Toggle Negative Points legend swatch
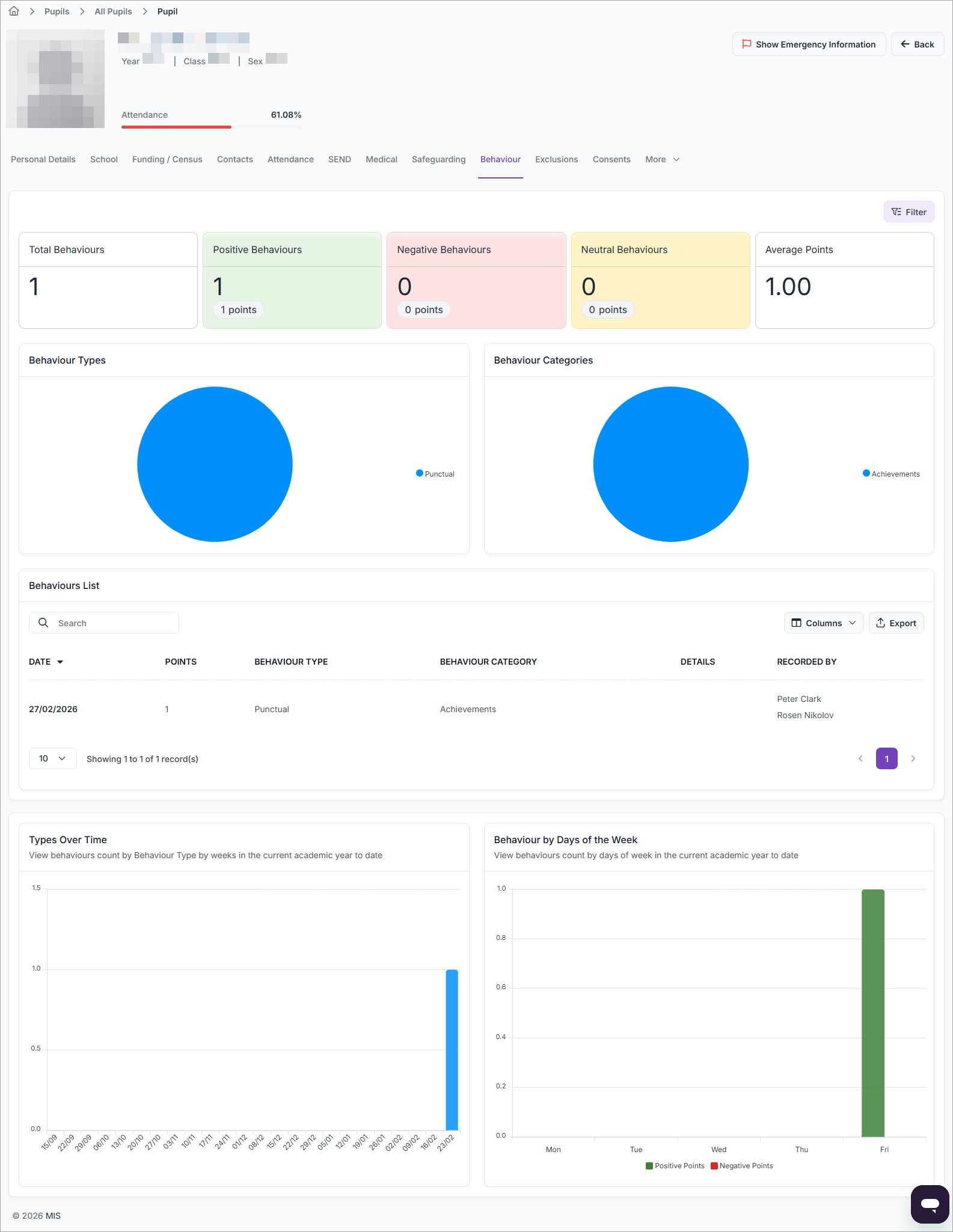The height and width of the screenshot is (1232, 953). 714,1165
